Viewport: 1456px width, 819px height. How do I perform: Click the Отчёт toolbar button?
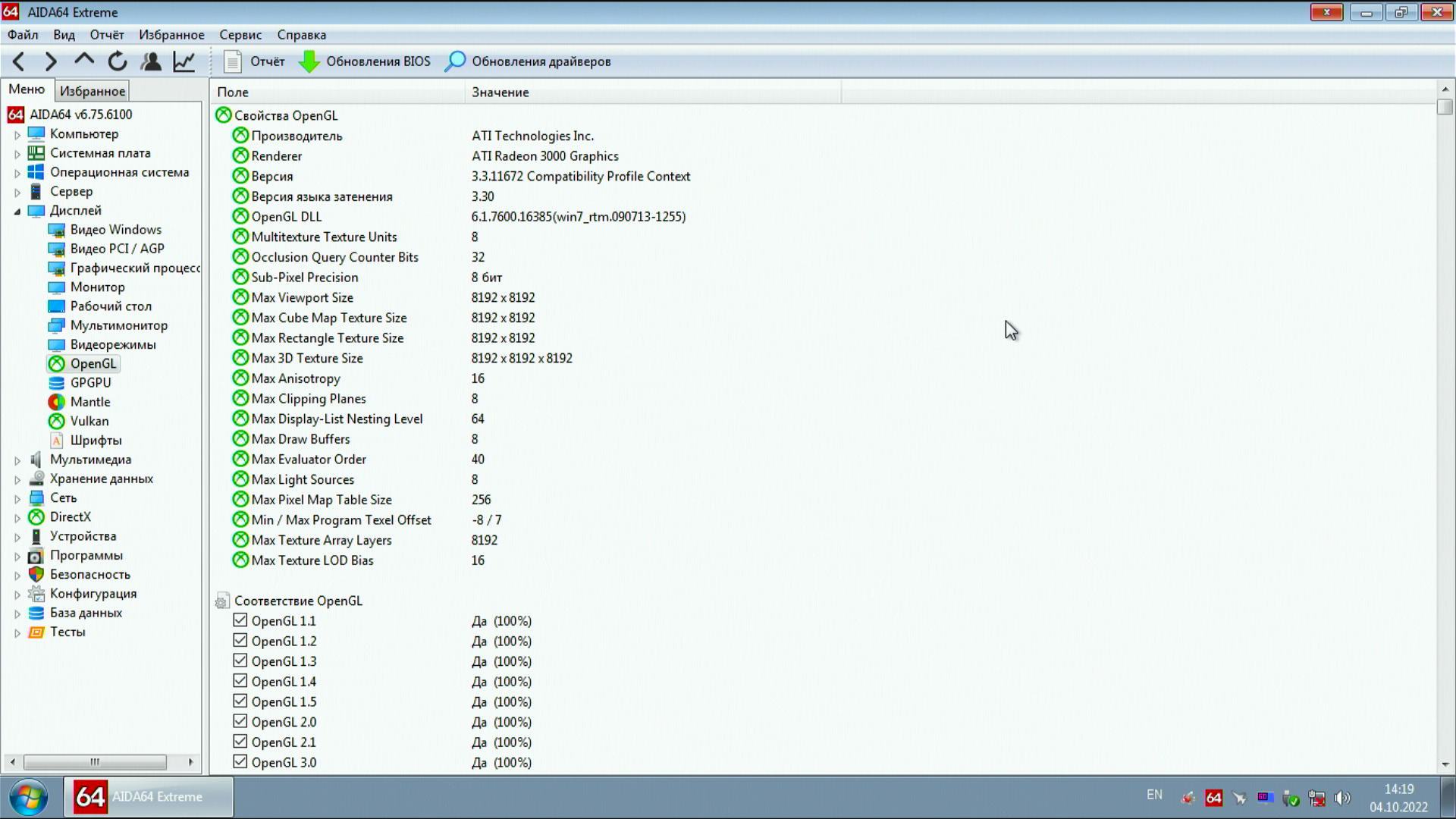pos(255,61)
